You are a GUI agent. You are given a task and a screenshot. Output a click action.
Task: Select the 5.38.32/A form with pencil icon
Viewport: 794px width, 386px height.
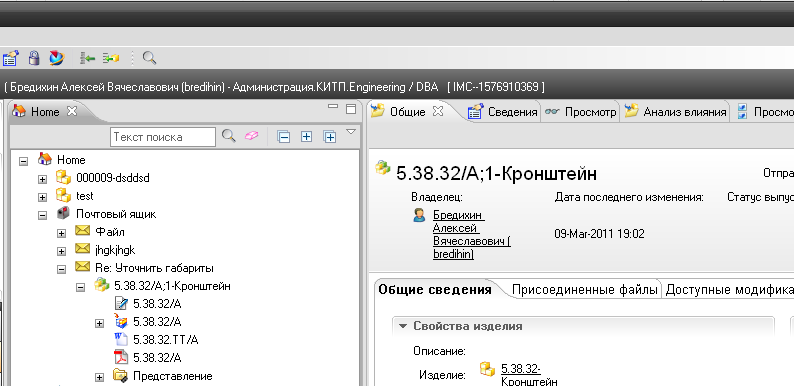click(x=157, y=304)
